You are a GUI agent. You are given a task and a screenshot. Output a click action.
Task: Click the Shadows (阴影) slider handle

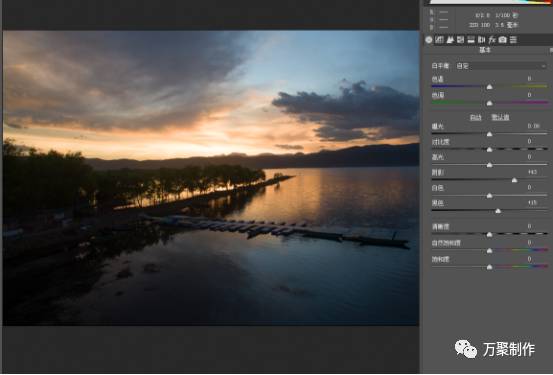coord(515,180)
